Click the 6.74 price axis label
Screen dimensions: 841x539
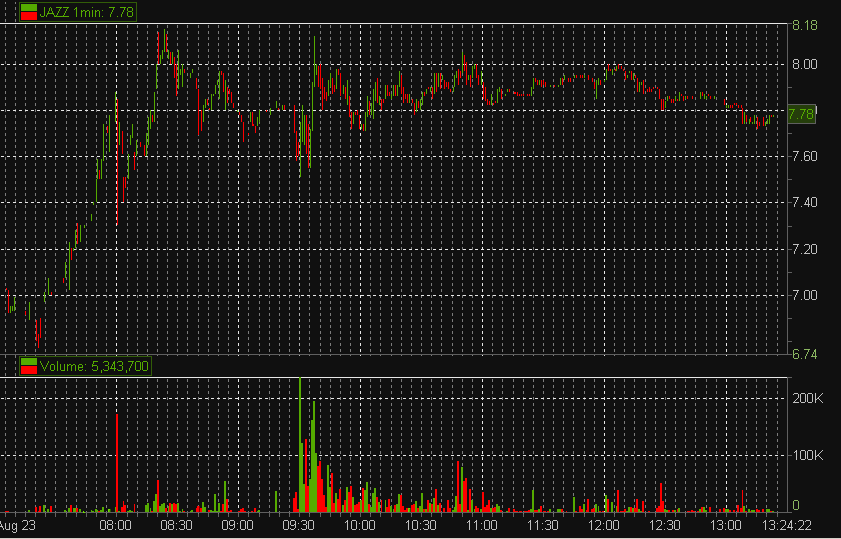805,354
